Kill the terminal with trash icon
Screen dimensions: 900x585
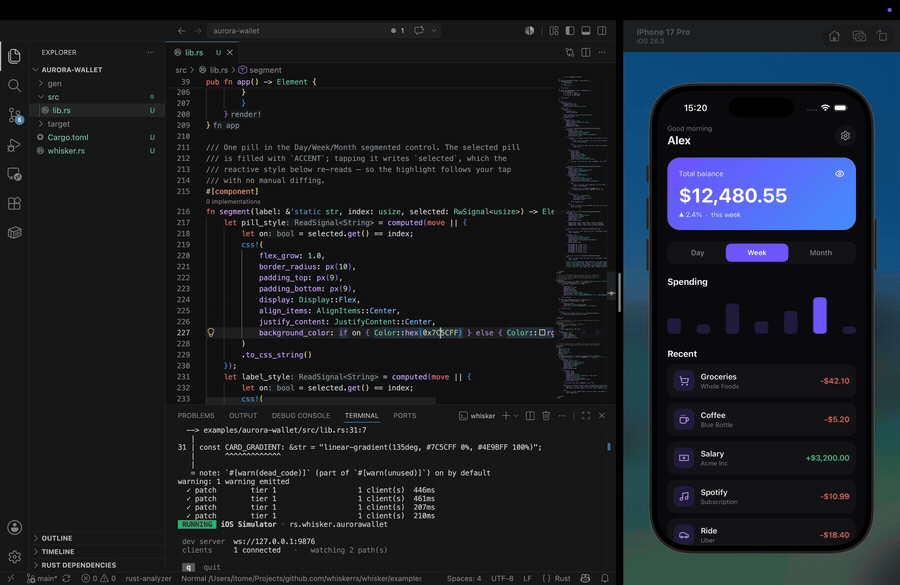point(546,416)
